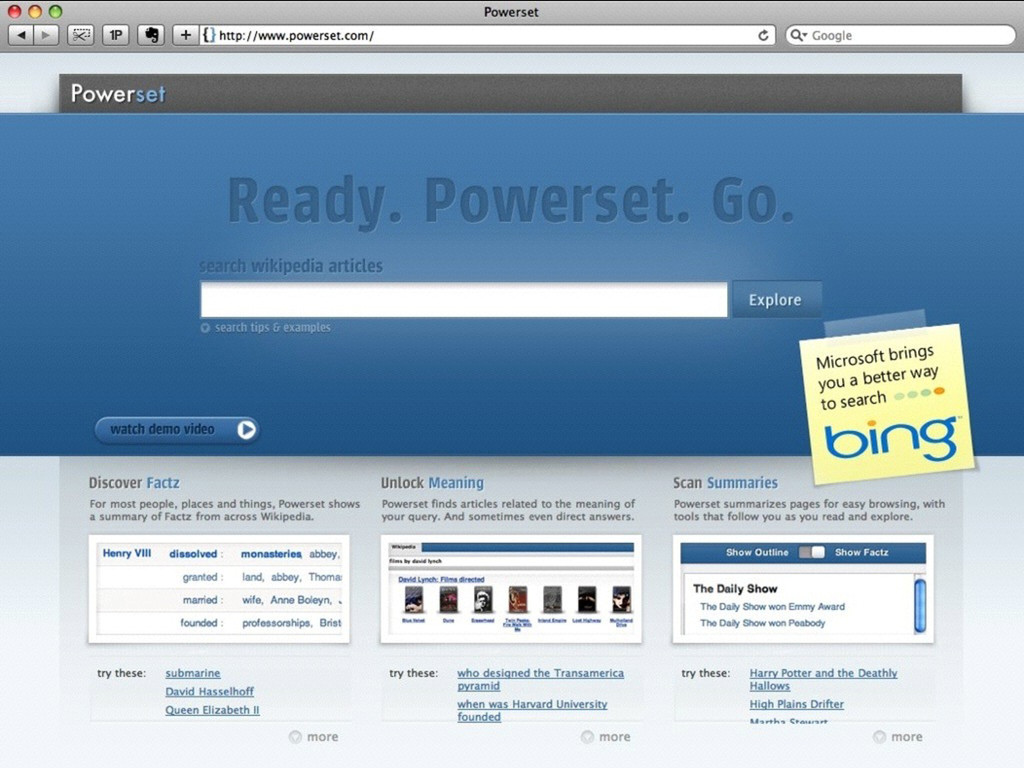Toggle Show Outline / Show Factz switch

(812, 552)
